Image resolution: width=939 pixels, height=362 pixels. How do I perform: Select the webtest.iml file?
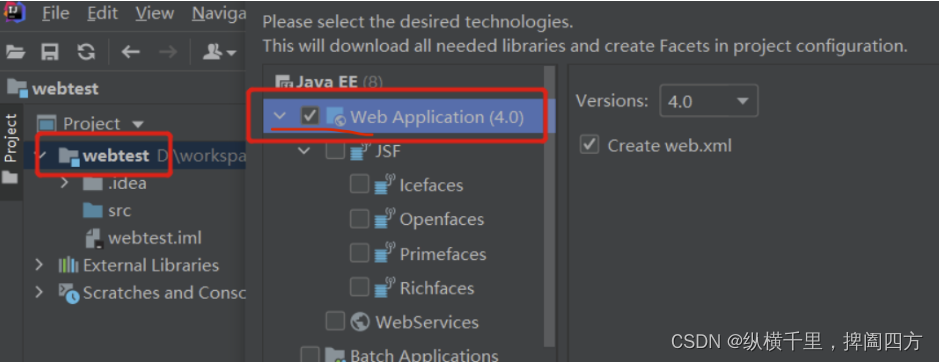coord(155,238)
